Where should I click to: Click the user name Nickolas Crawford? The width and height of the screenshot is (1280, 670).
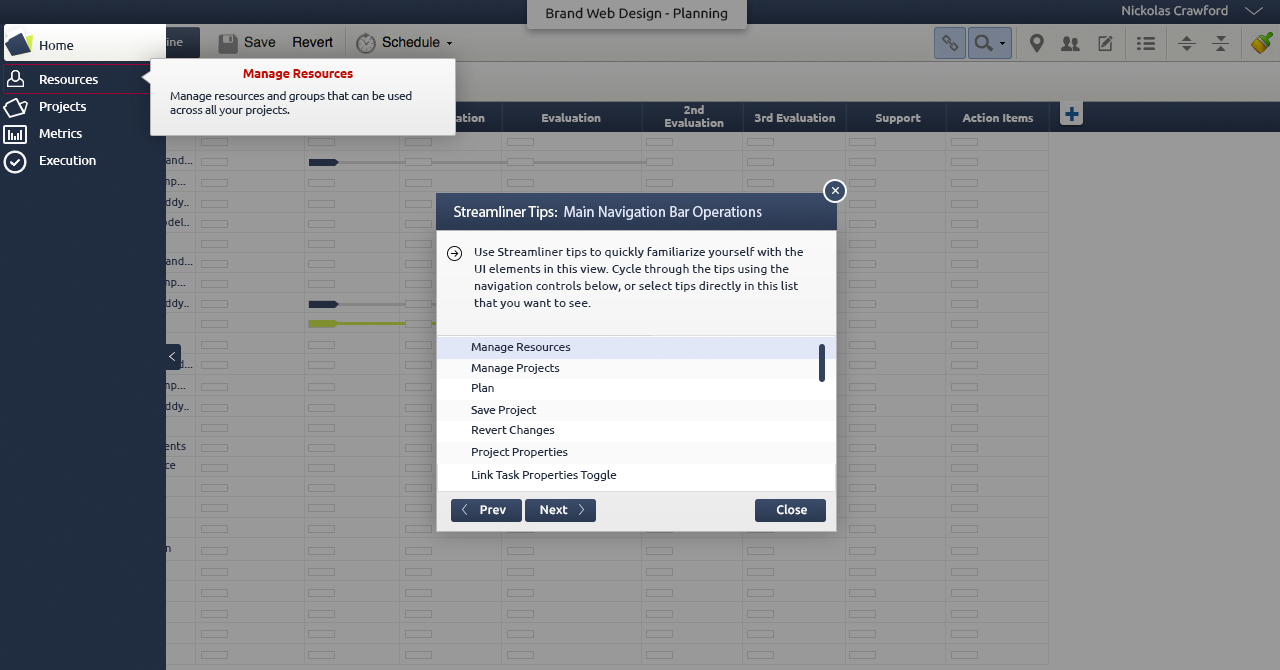tap(1174, 11)
